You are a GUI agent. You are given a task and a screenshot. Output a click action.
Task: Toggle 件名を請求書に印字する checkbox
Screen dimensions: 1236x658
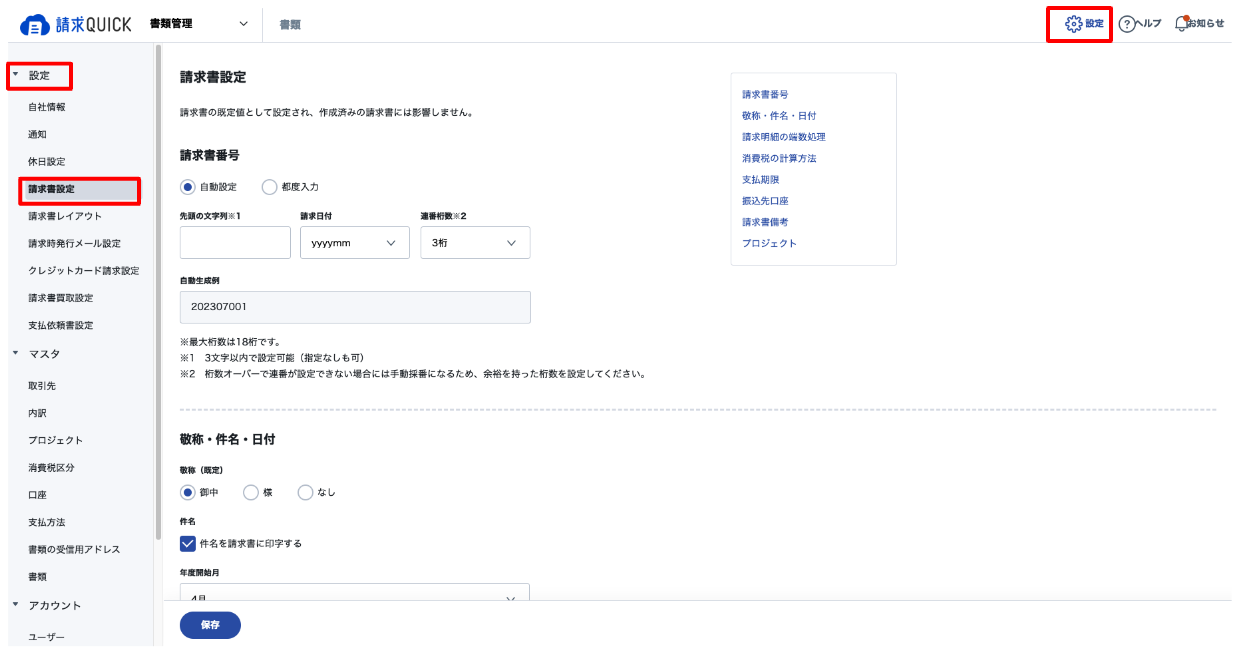pos(187,543)
